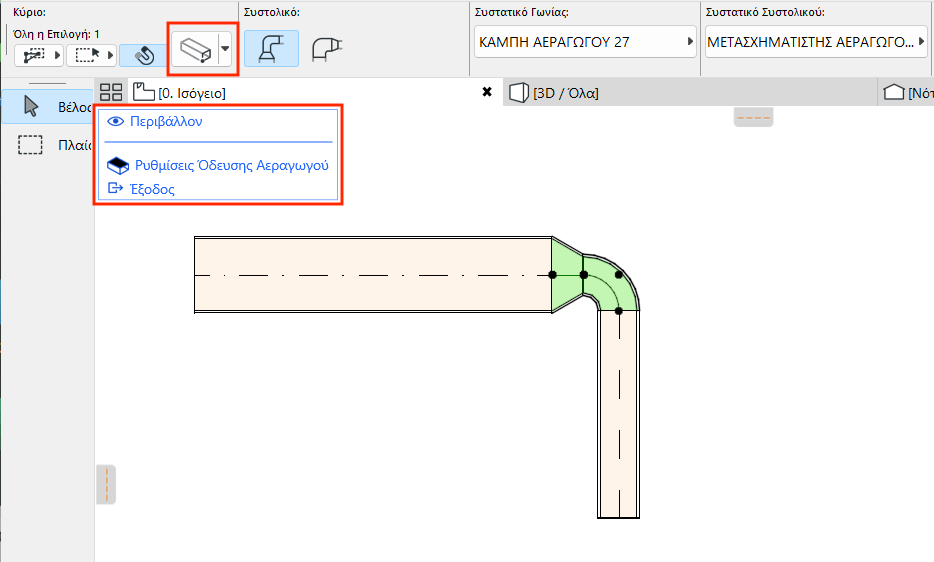This screenshot has width=934, height=562.
Task: Click the Όλη η Επιλογή: 1 label
Action: [x=56, y=34]
